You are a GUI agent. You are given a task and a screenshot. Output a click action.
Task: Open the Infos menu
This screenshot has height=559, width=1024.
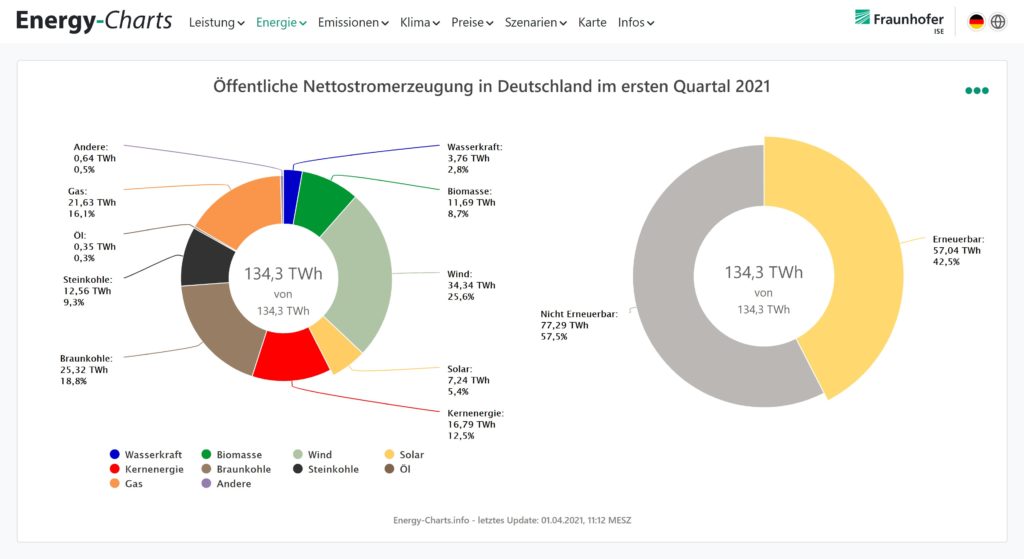[636, 22]
